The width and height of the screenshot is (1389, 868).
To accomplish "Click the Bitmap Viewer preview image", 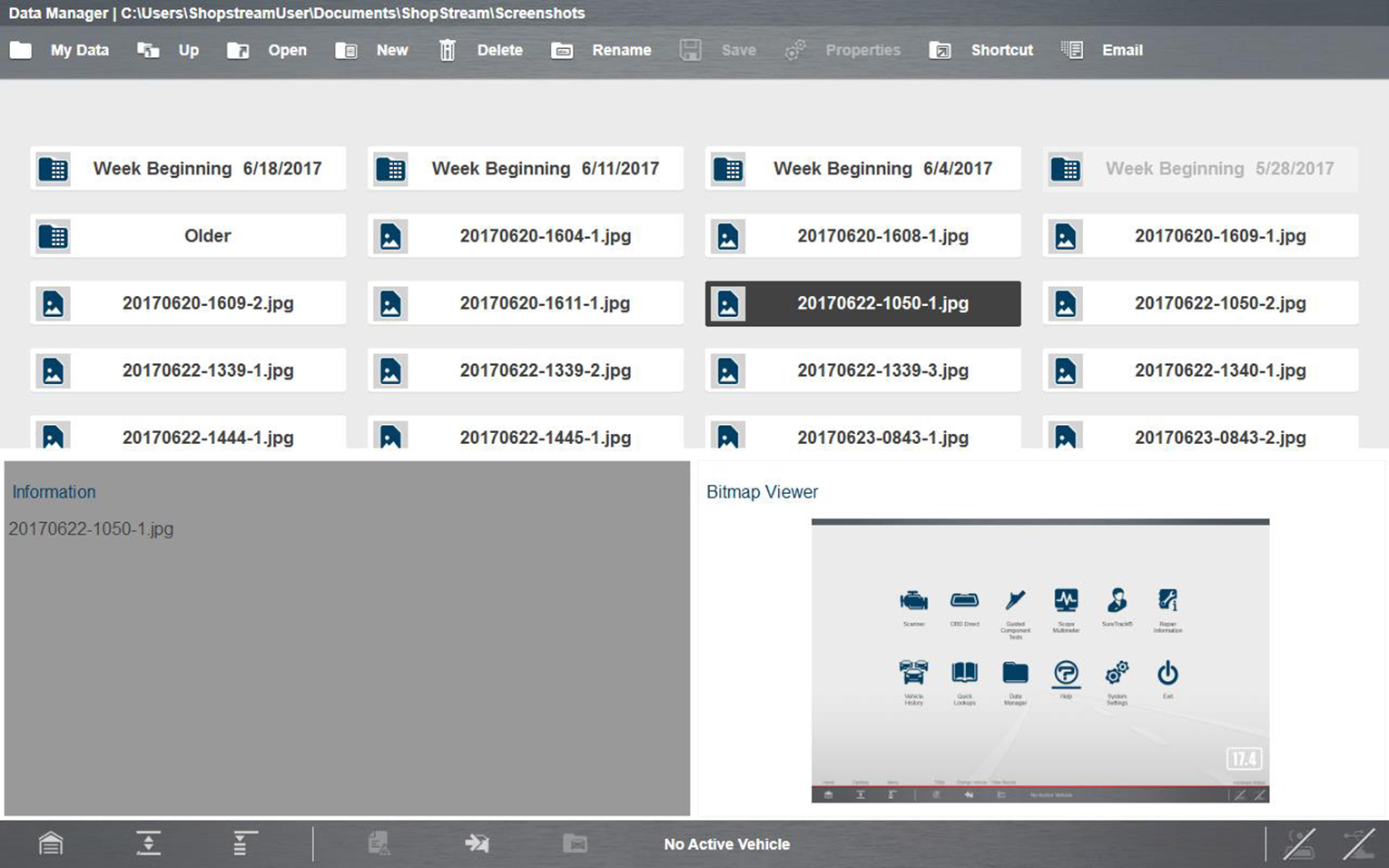I will point(1040,660).
